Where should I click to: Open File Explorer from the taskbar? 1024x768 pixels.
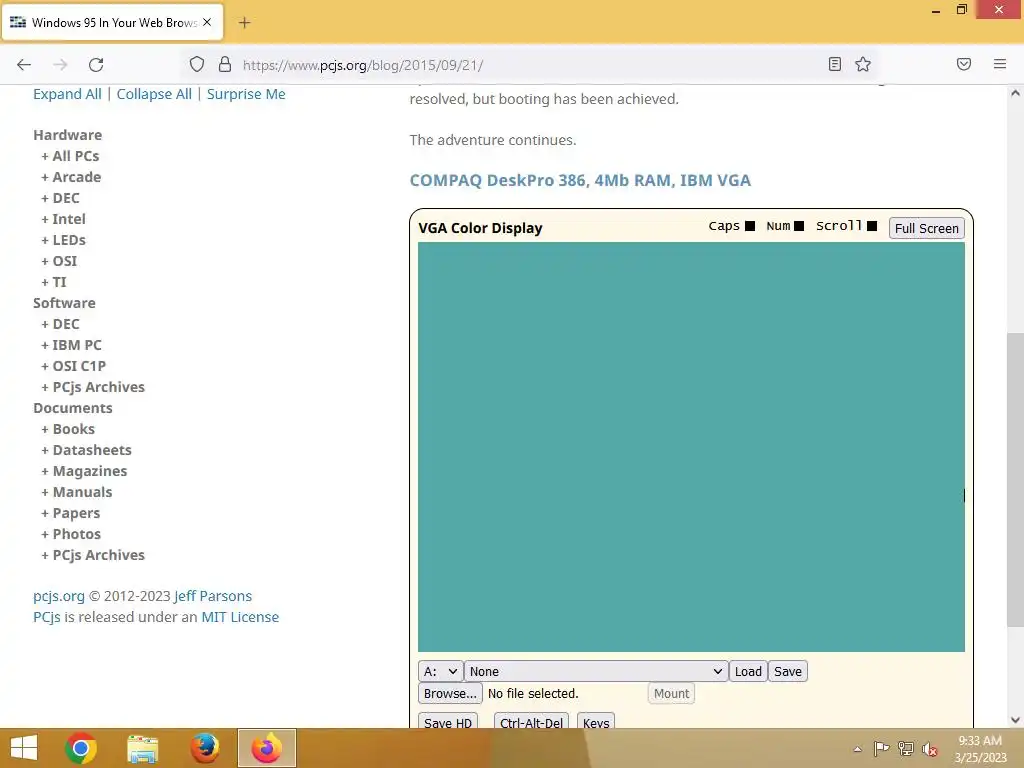[142, 748]
